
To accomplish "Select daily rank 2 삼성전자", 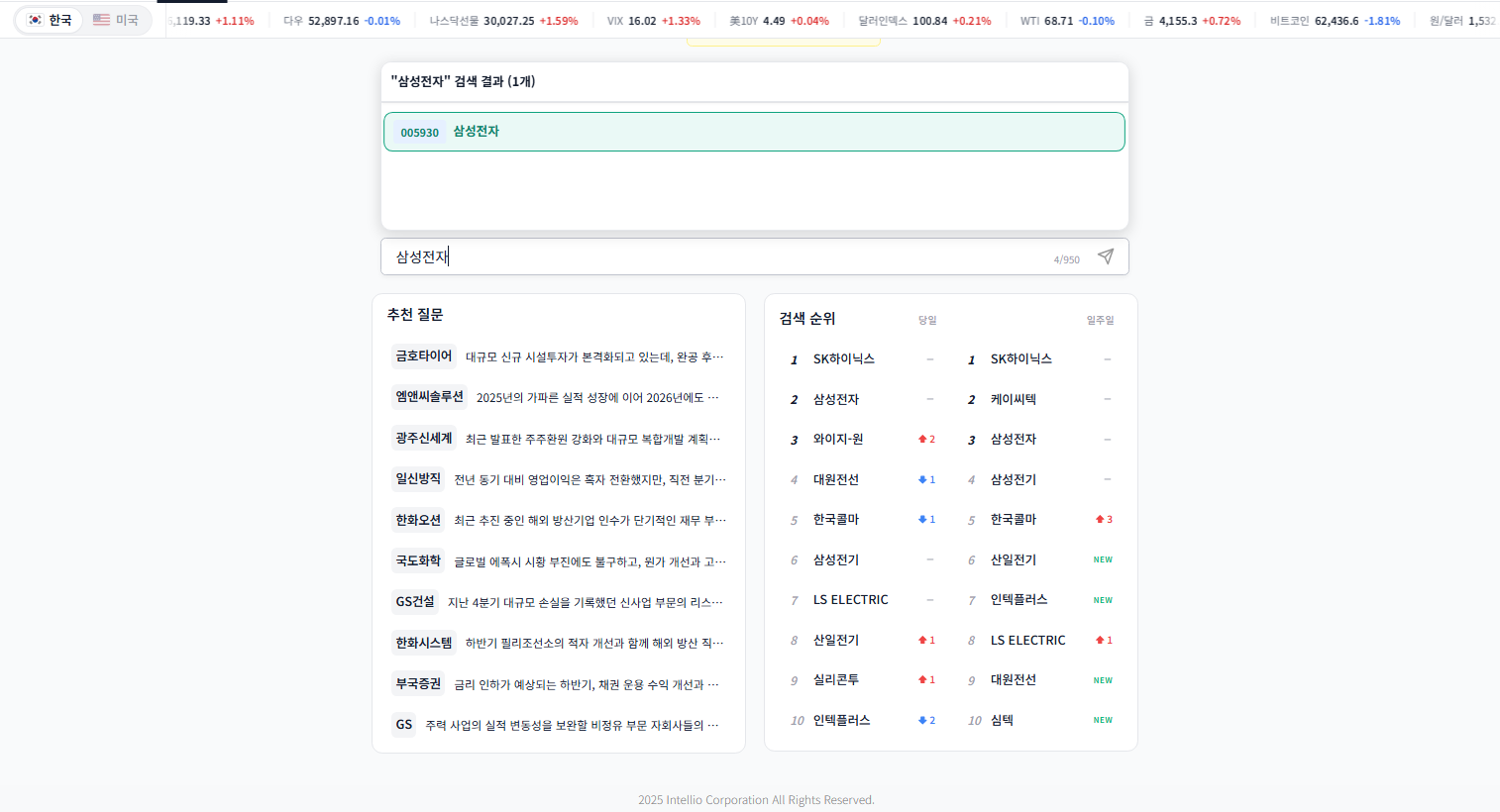I will 862,399.
